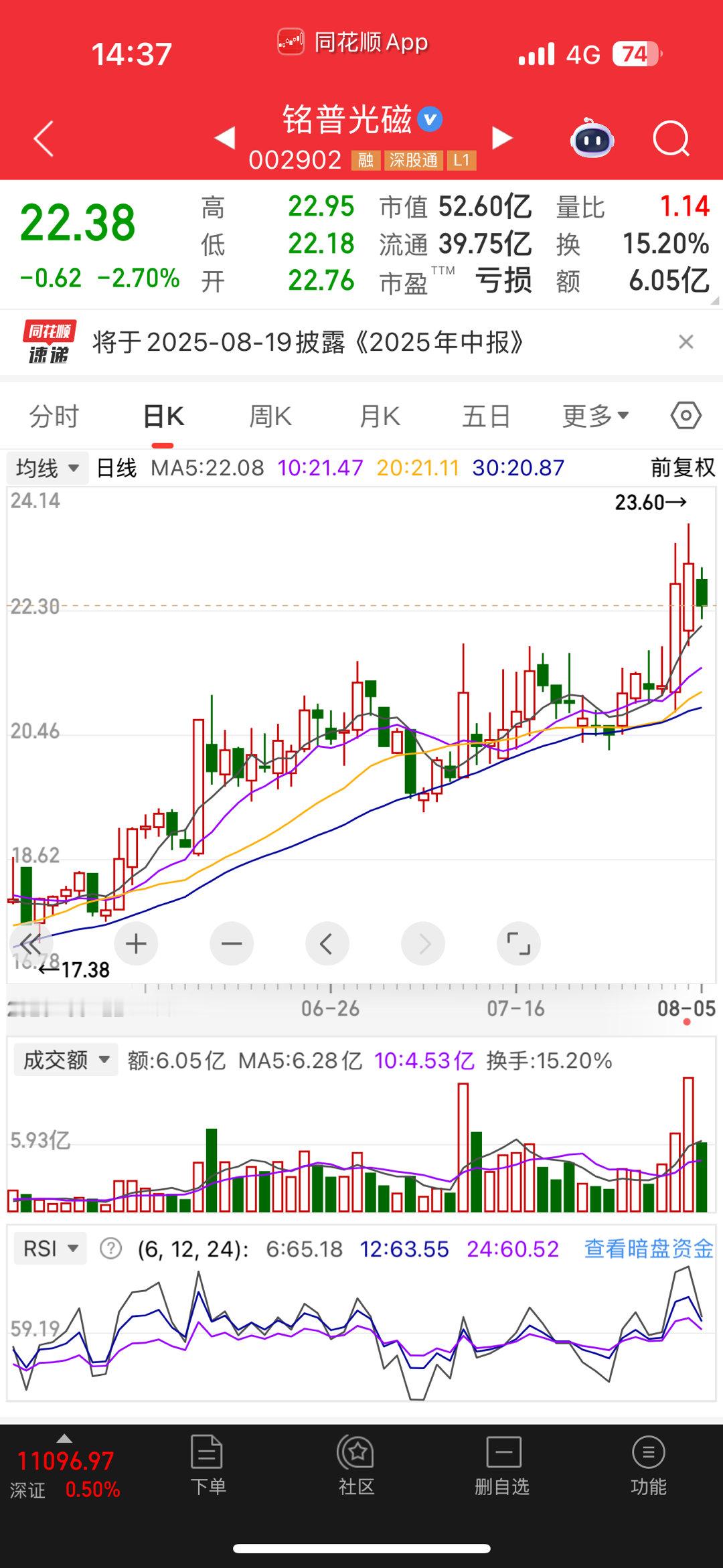Open fullscreen chart view icon
Screen dimensions: 723x1568
(519, 944)
